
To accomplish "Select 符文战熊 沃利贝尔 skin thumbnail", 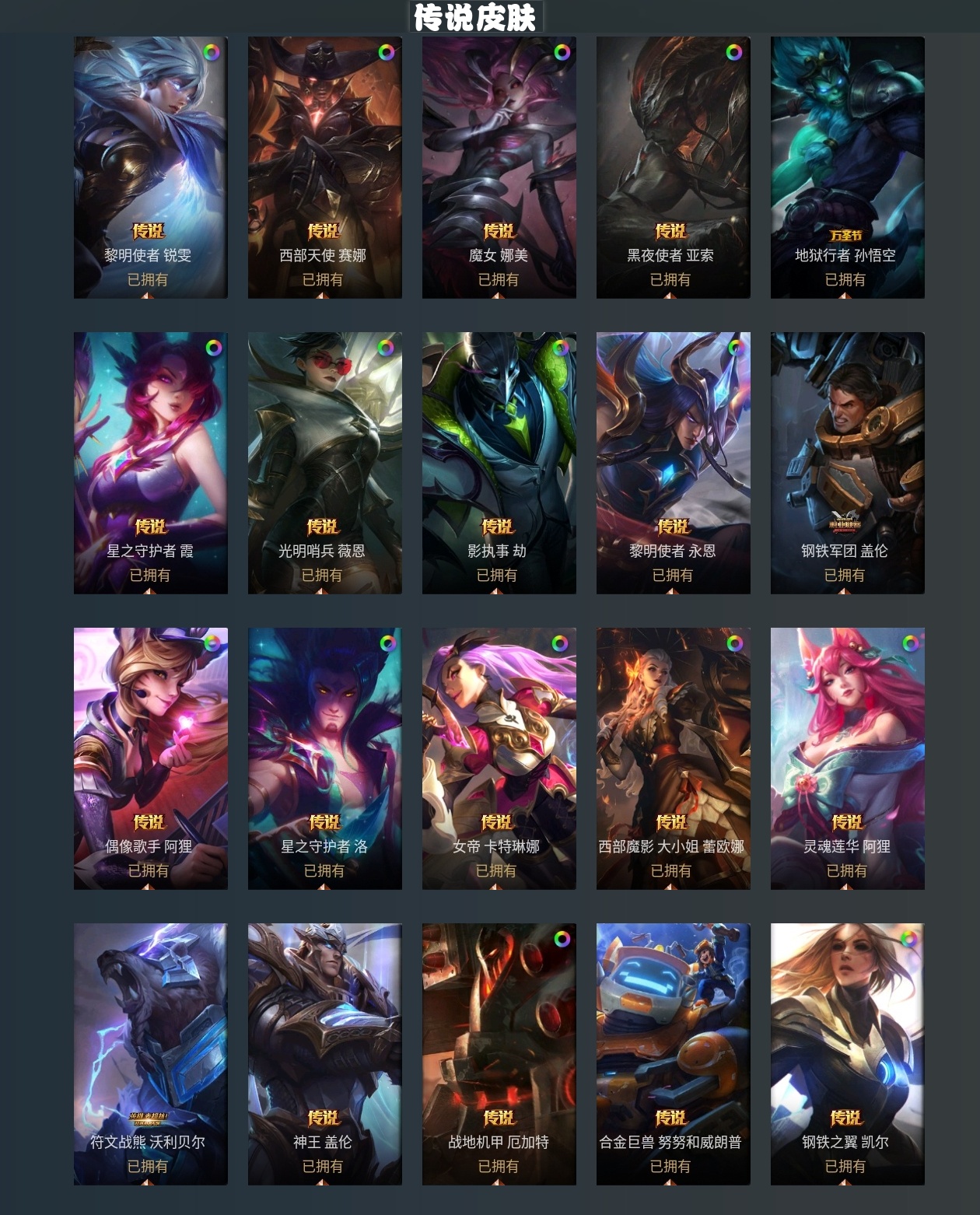I will click(151, 1054).
